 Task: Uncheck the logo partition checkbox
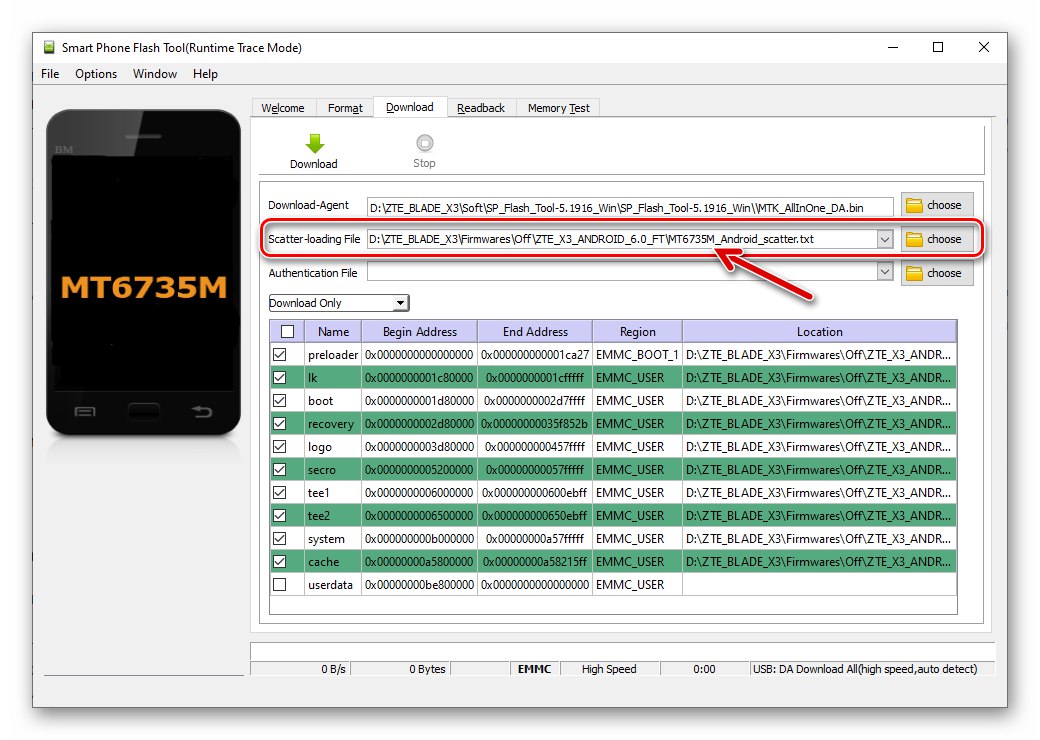[280, 446]
